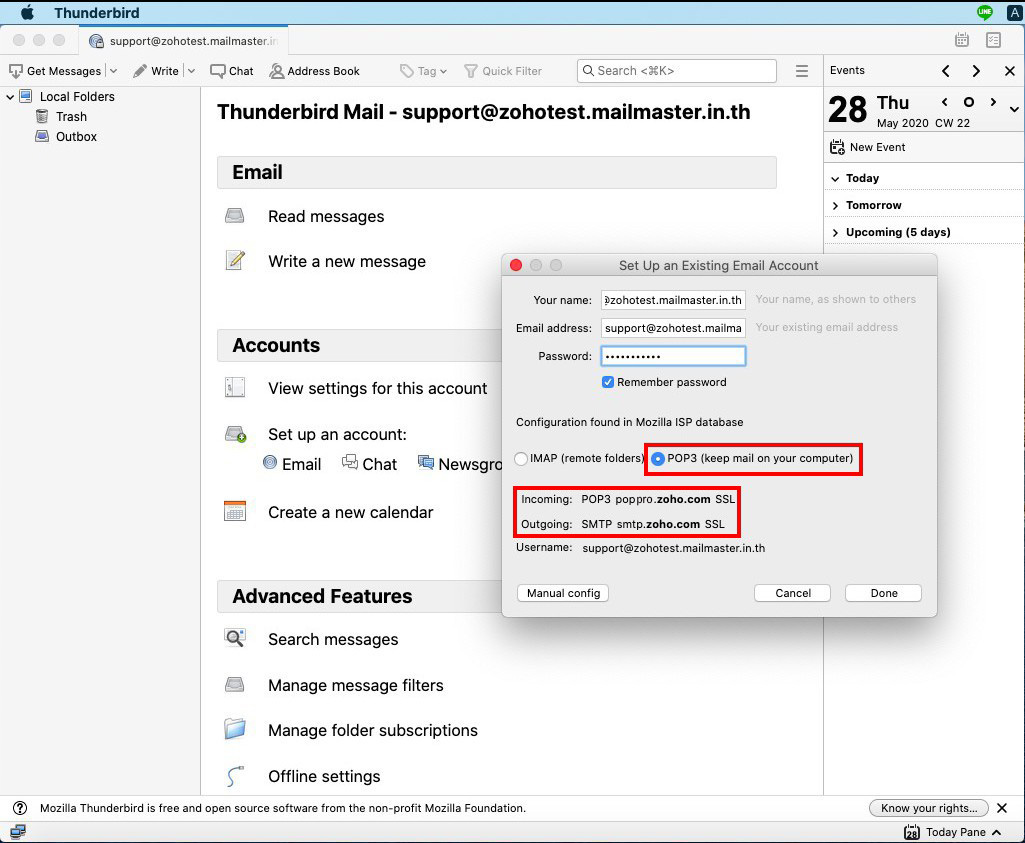Switch to the support@zohotest.mailmaster tab

coord(184,41)
